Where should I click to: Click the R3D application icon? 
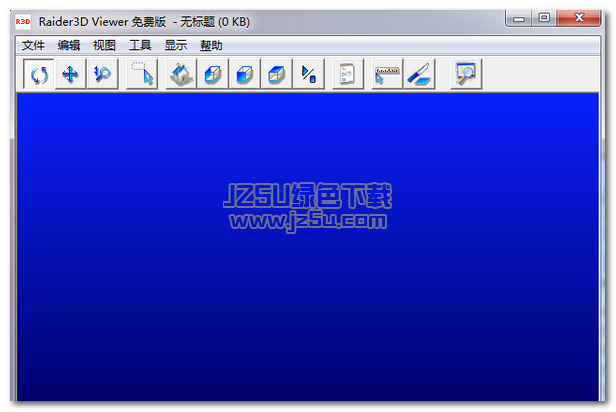23,22
